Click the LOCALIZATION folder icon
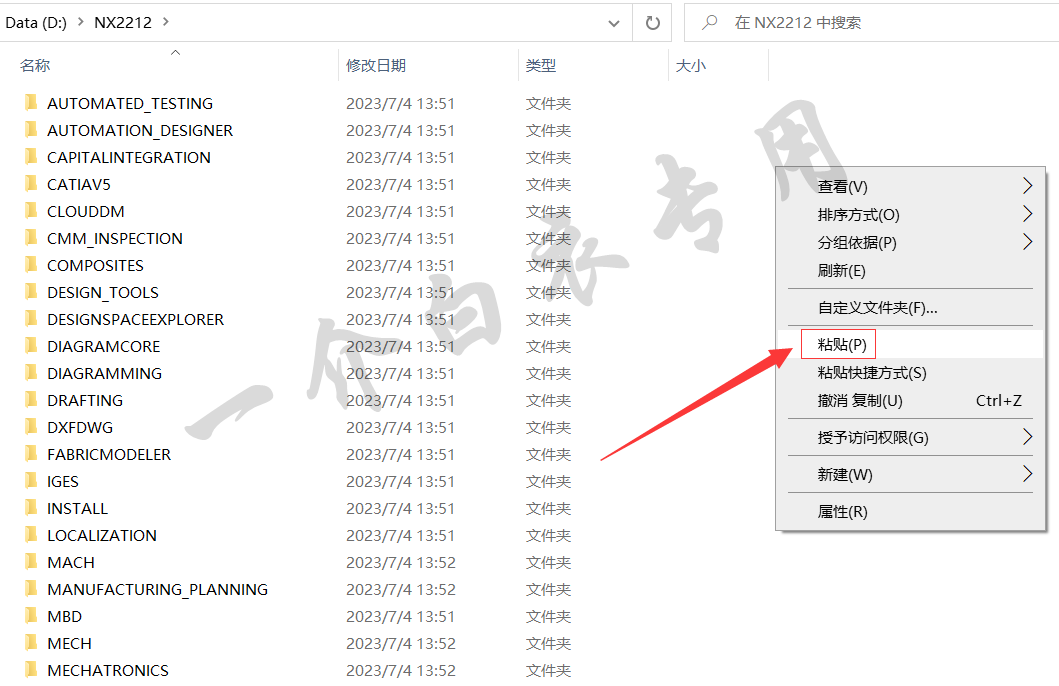This screenshot has width=1059, height=686. 30,535
